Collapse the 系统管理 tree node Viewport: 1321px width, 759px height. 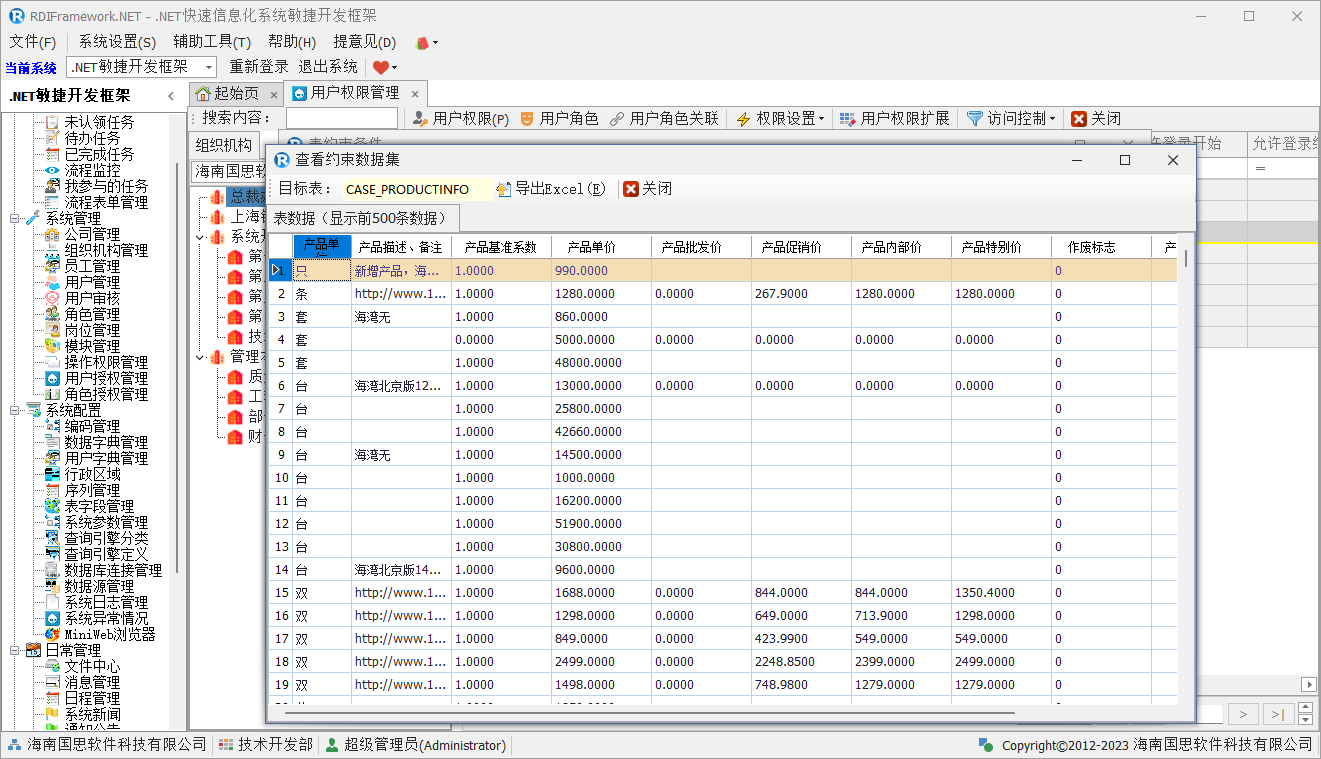click(x=14, y=218)
